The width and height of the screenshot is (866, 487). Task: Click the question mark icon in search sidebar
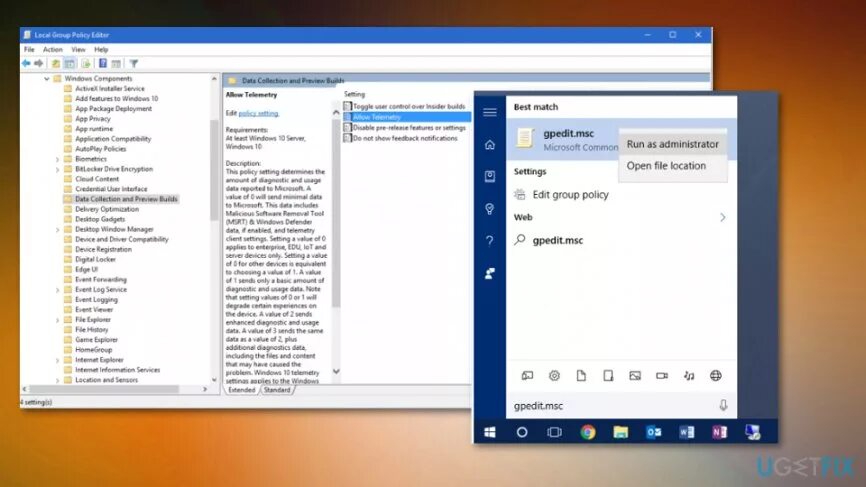(x=490, y=241)
